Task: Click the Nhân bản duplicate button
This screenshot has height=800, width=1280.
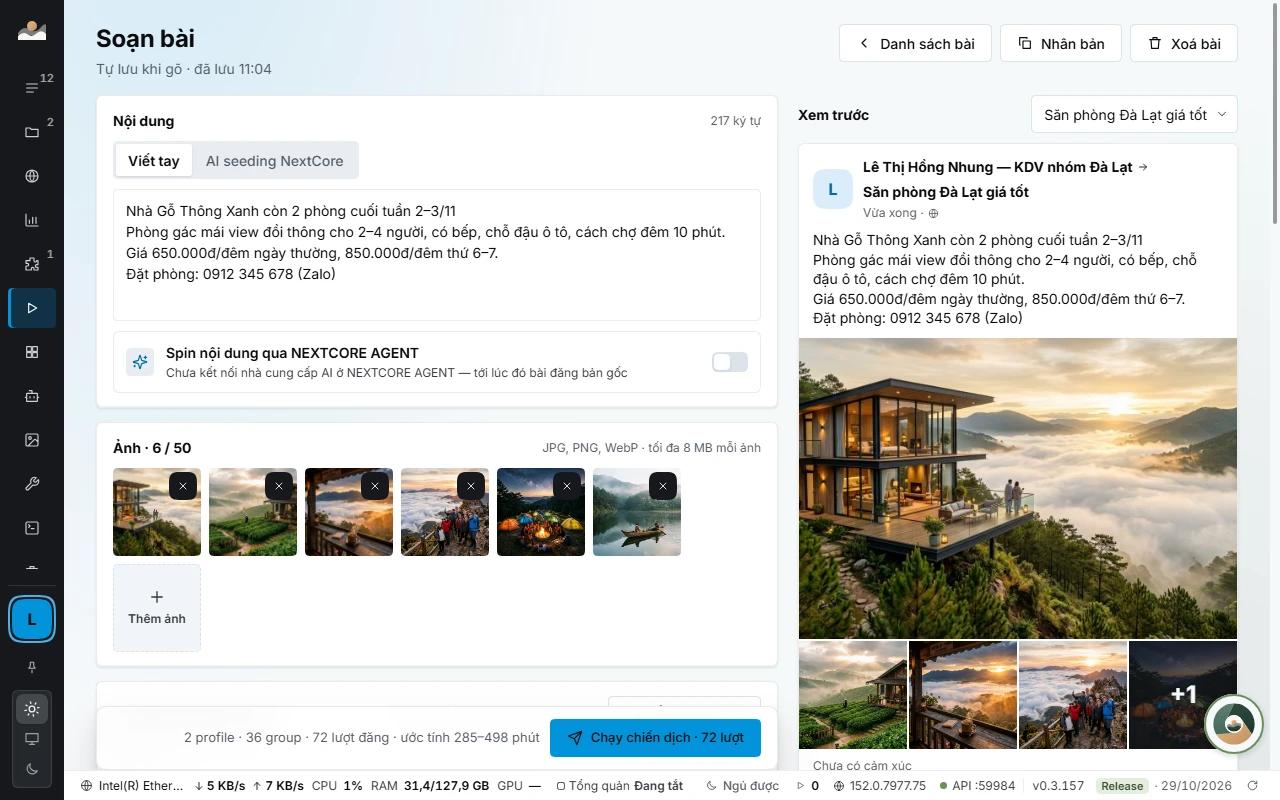Action: 1061,43
